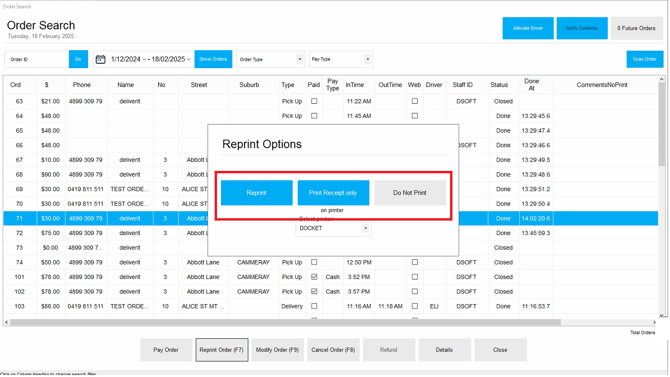Image resolution: width=670 pixels, height=377 pixels.
Task: Toggle Web checkbox for order 101
Action: tap(414, 277)
